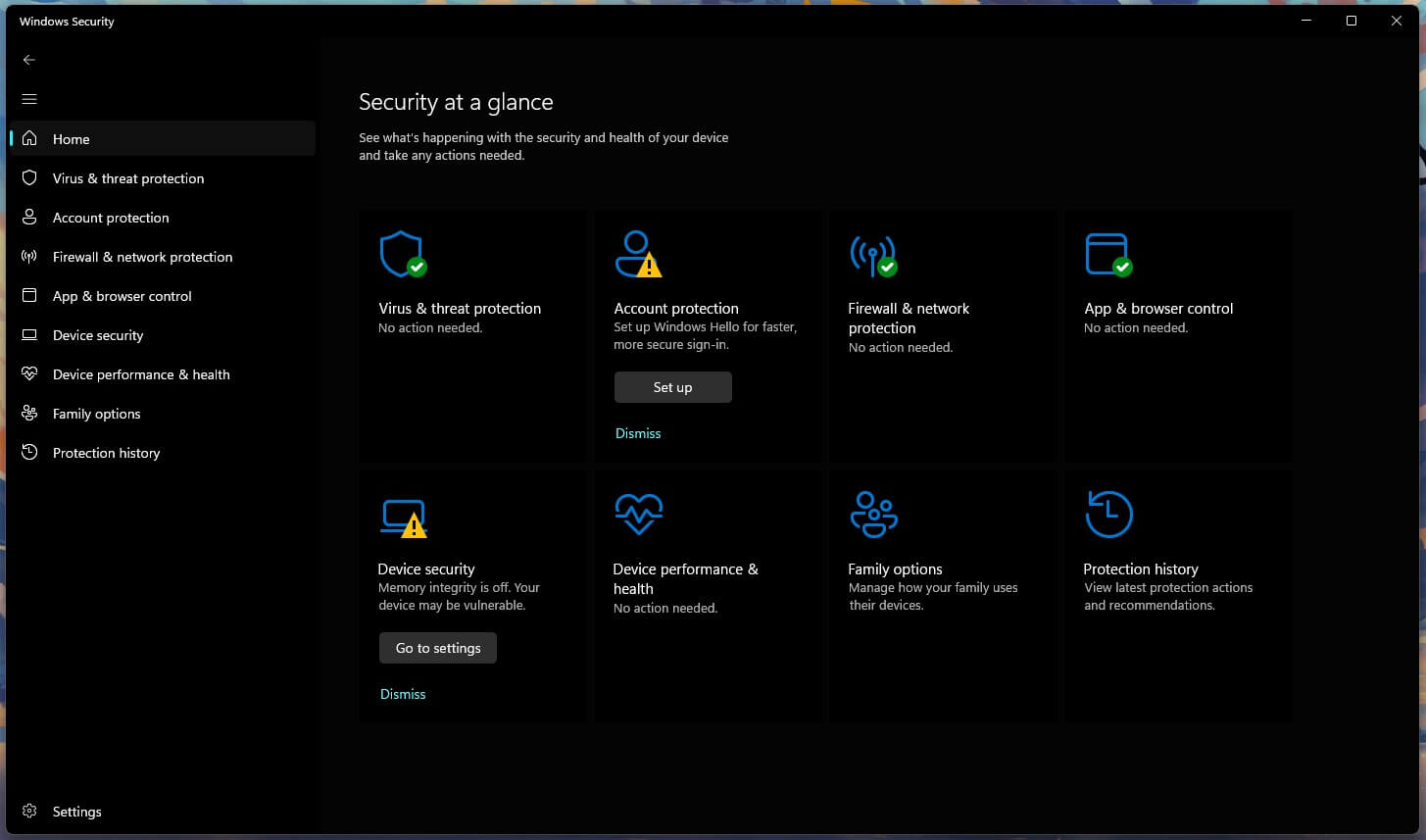Viewport: 1426px width, 840px height.
Task: Select Device performance & health in sidebar
Action: coord(163,373)
